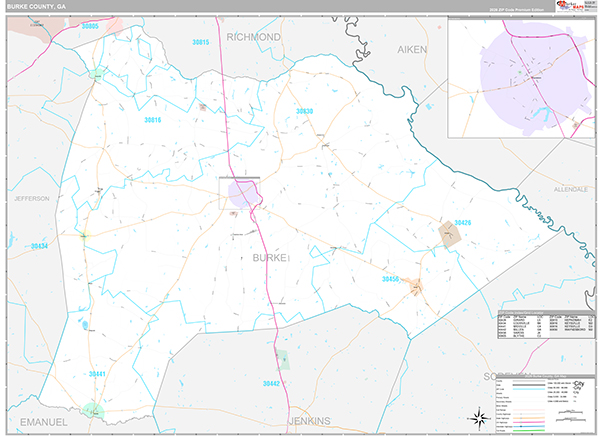Click the BURKE COUNTY, GA title
The image size is (600, 436).
[36, 7]
